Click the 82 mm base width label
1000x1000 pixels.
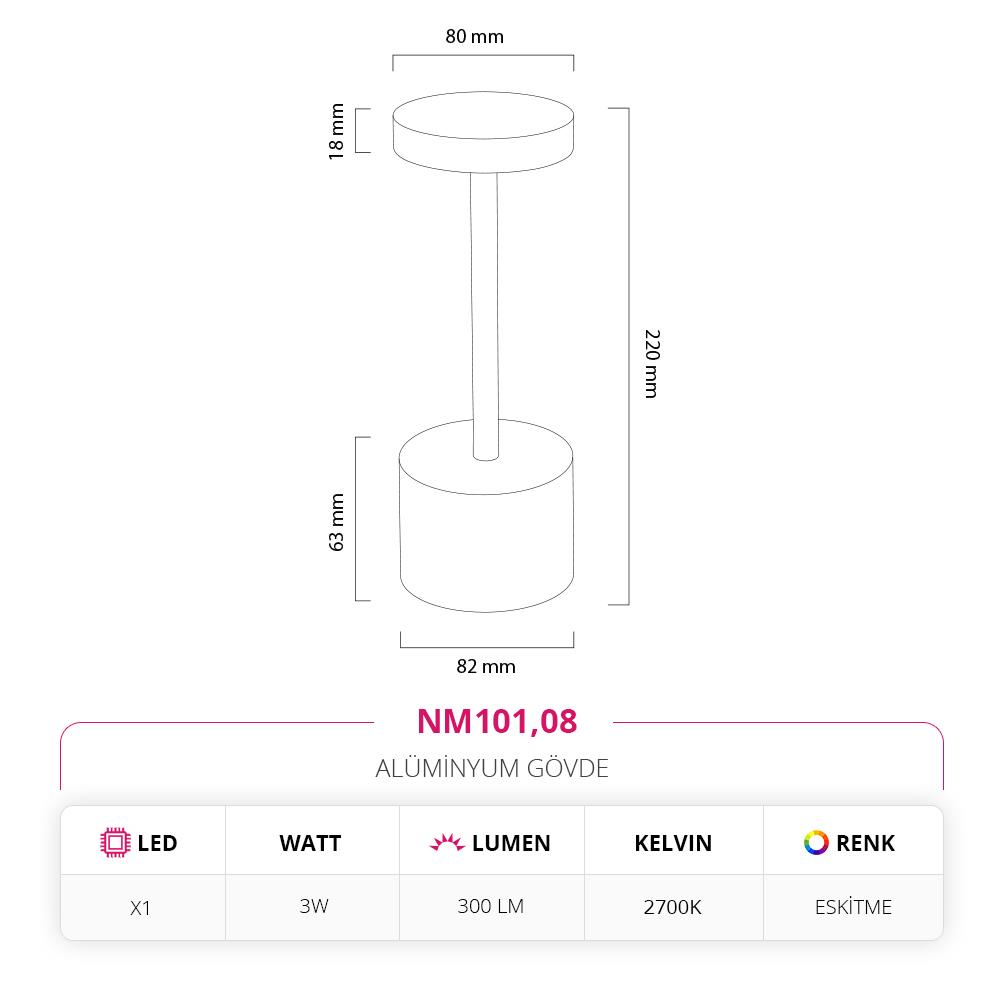[485, 667]
